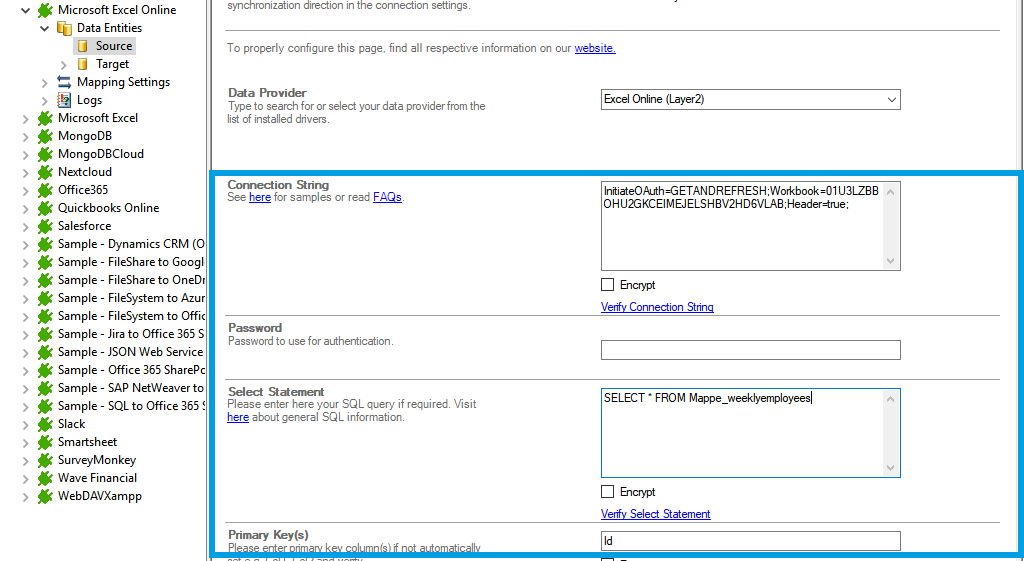This screenshot has height=561, width=1024.
Task: Click the Mapping Settings arrows icon
Action: point(64,82)
